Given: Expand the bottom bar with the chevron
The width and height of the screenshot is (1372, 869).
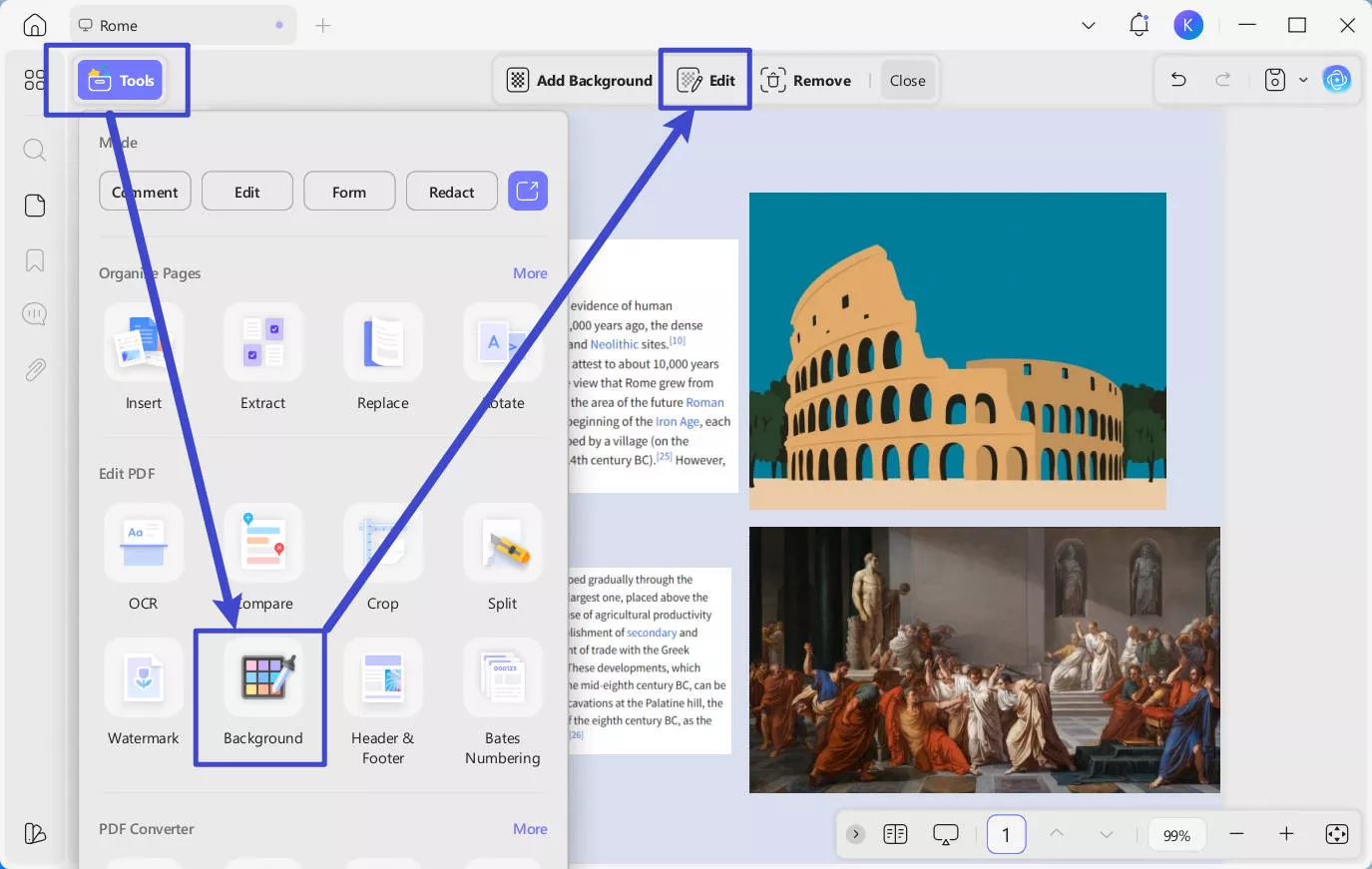Looking at the screenshot, I should click(855, 834).
